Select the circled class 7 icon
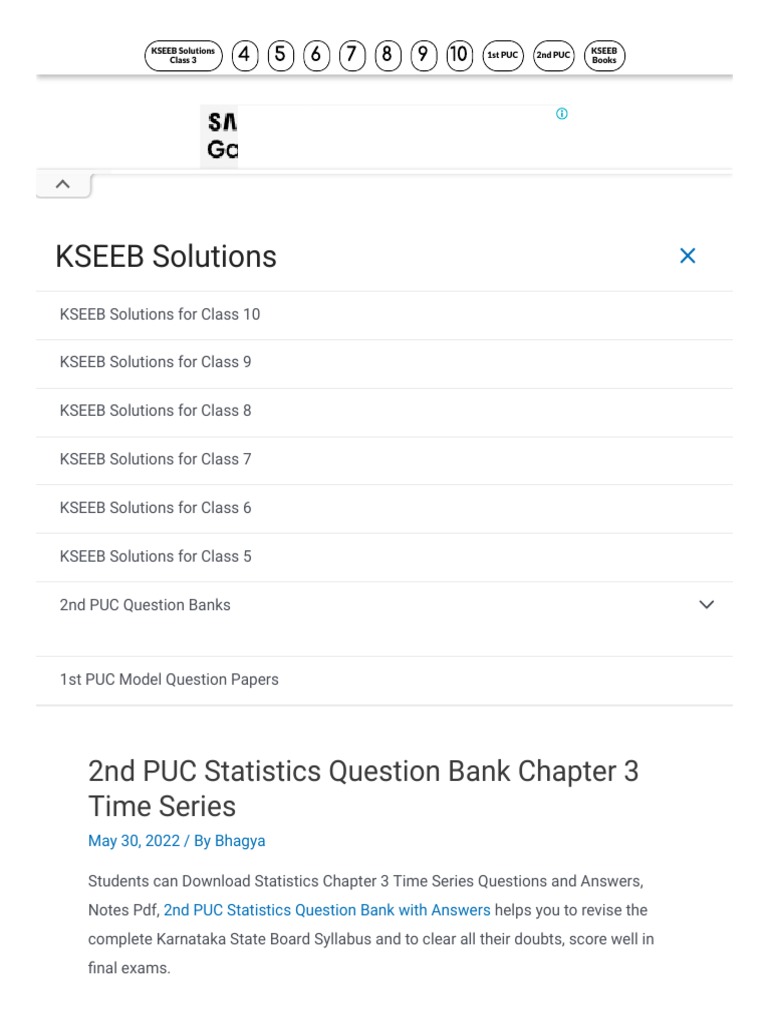This screenshot has height=1024, width=768. coord(352,55)
